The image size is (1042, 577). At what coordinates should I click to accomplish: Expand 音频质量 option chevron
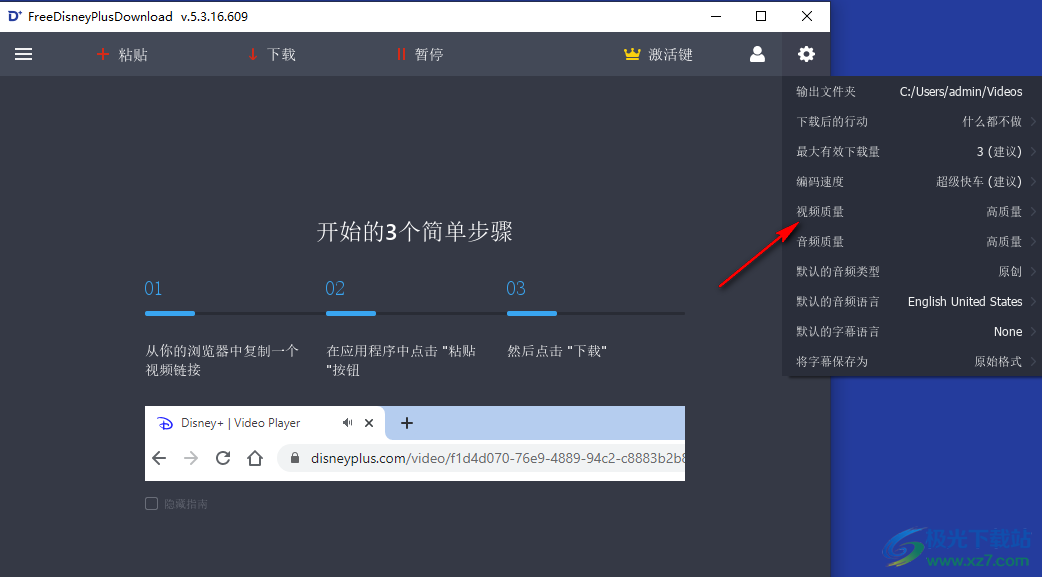[1033, 241]
